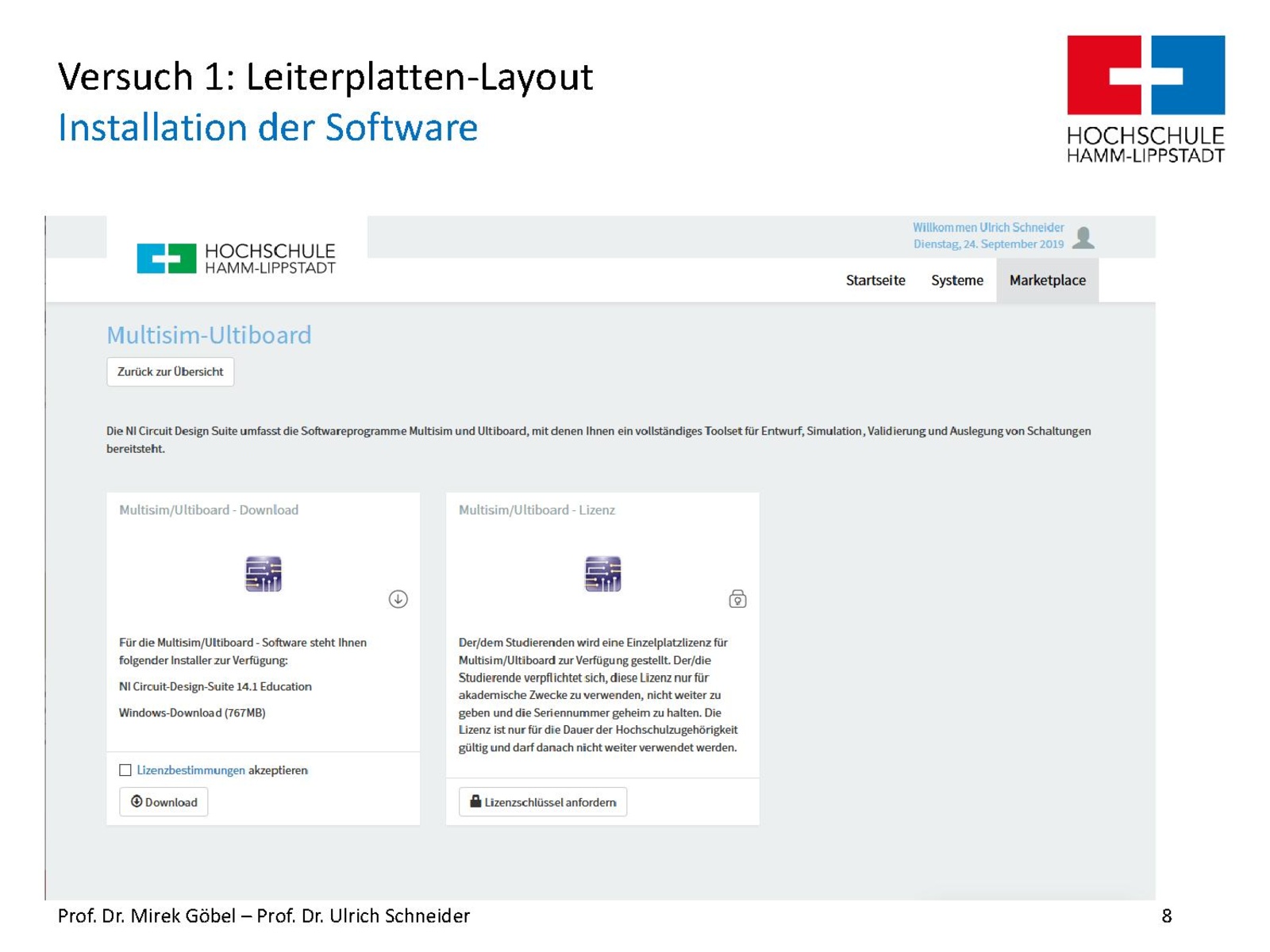Click the user profile avatar icon
This screenshot has height=952, width=1270.
[1083, 237]
